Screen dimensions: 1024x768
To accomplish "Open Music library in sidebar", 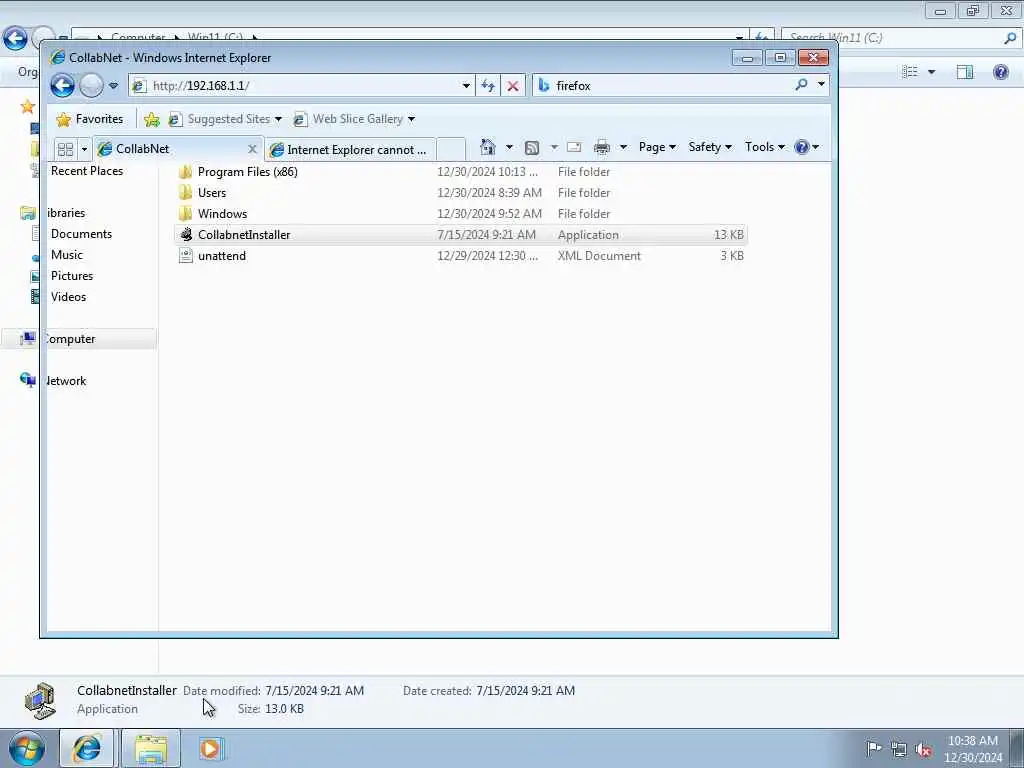I will click(x=67, y=255).
